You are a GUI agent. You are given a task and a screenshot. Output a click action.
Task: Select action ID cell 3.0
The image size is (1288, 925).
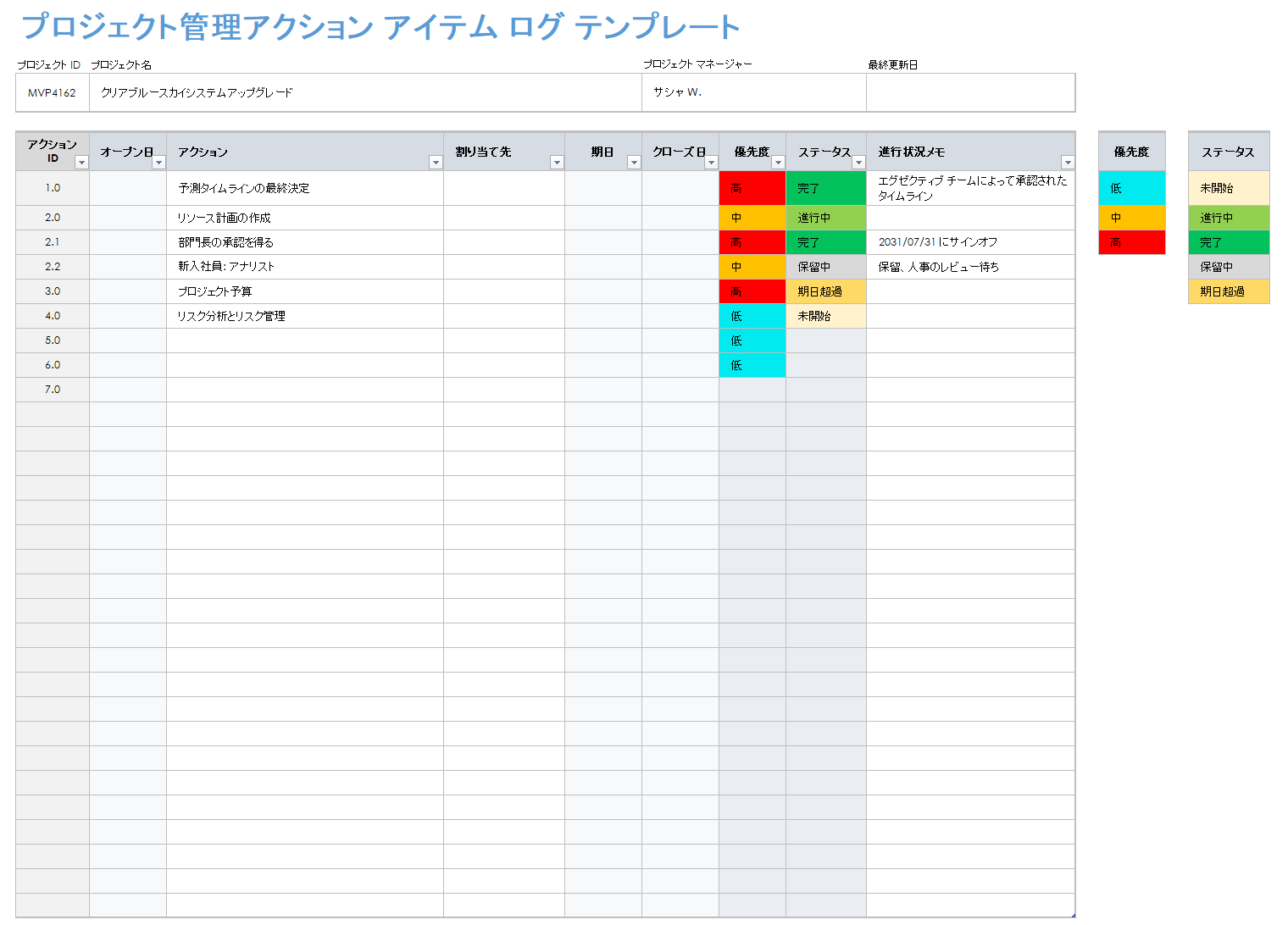click(53, 291)
